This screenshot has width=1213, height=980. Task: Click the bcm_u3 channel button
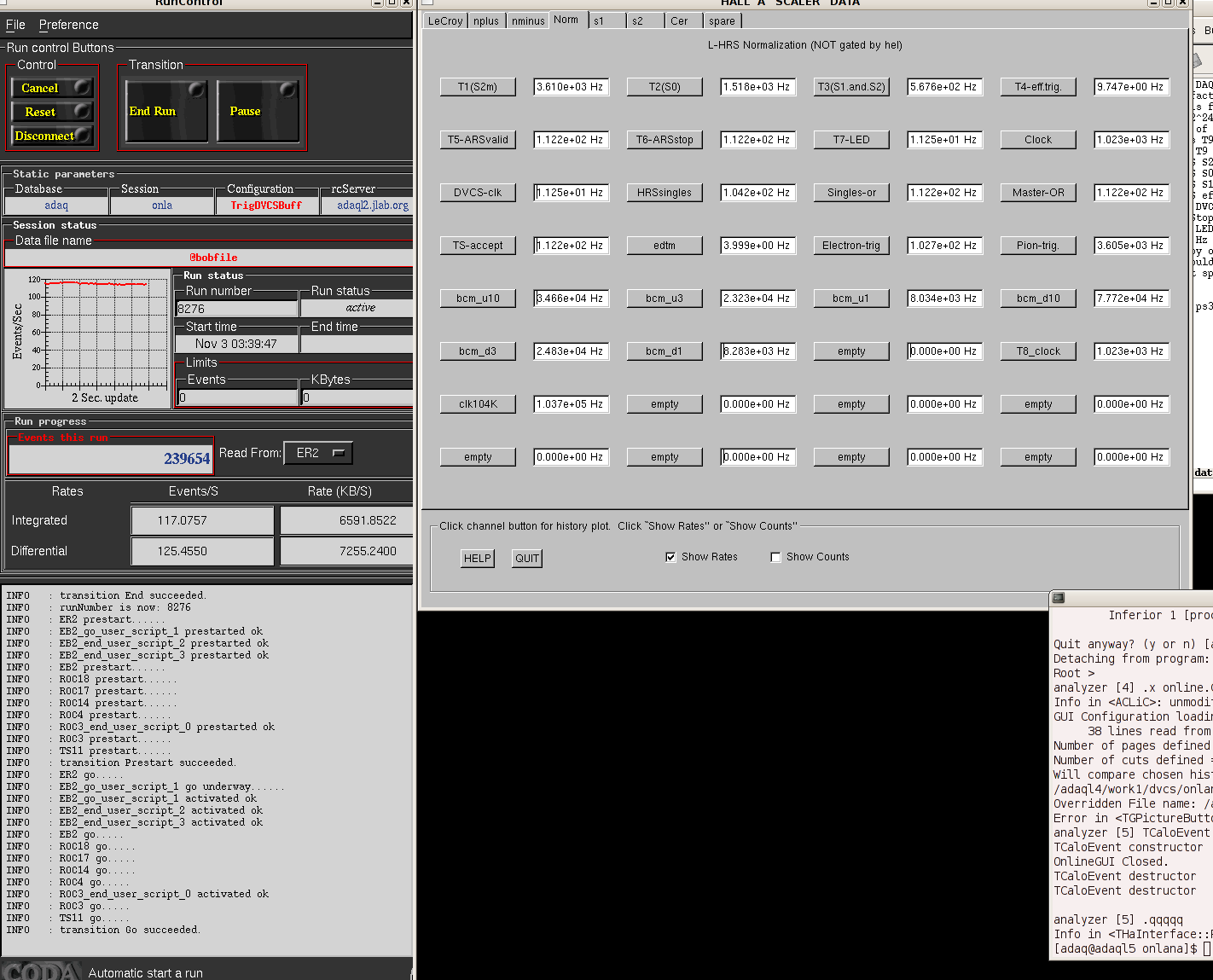coord(665,299)
